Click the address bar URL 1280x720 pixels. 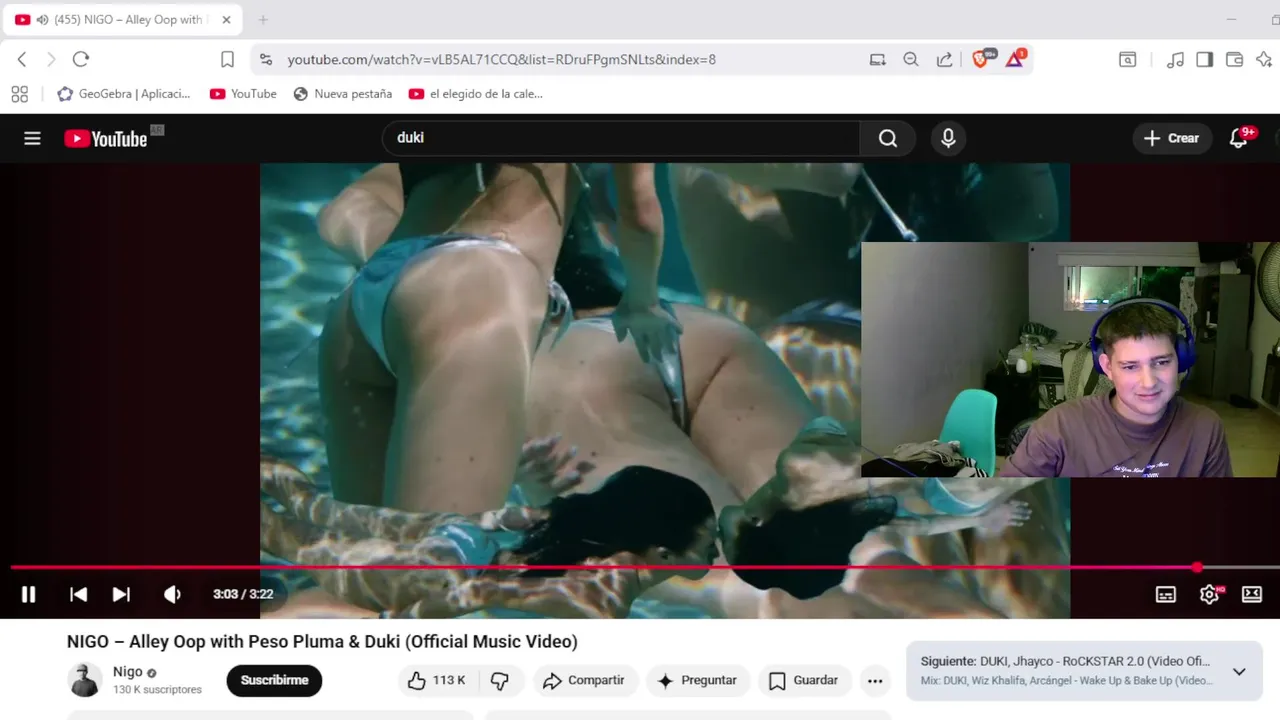coord(502,60)
